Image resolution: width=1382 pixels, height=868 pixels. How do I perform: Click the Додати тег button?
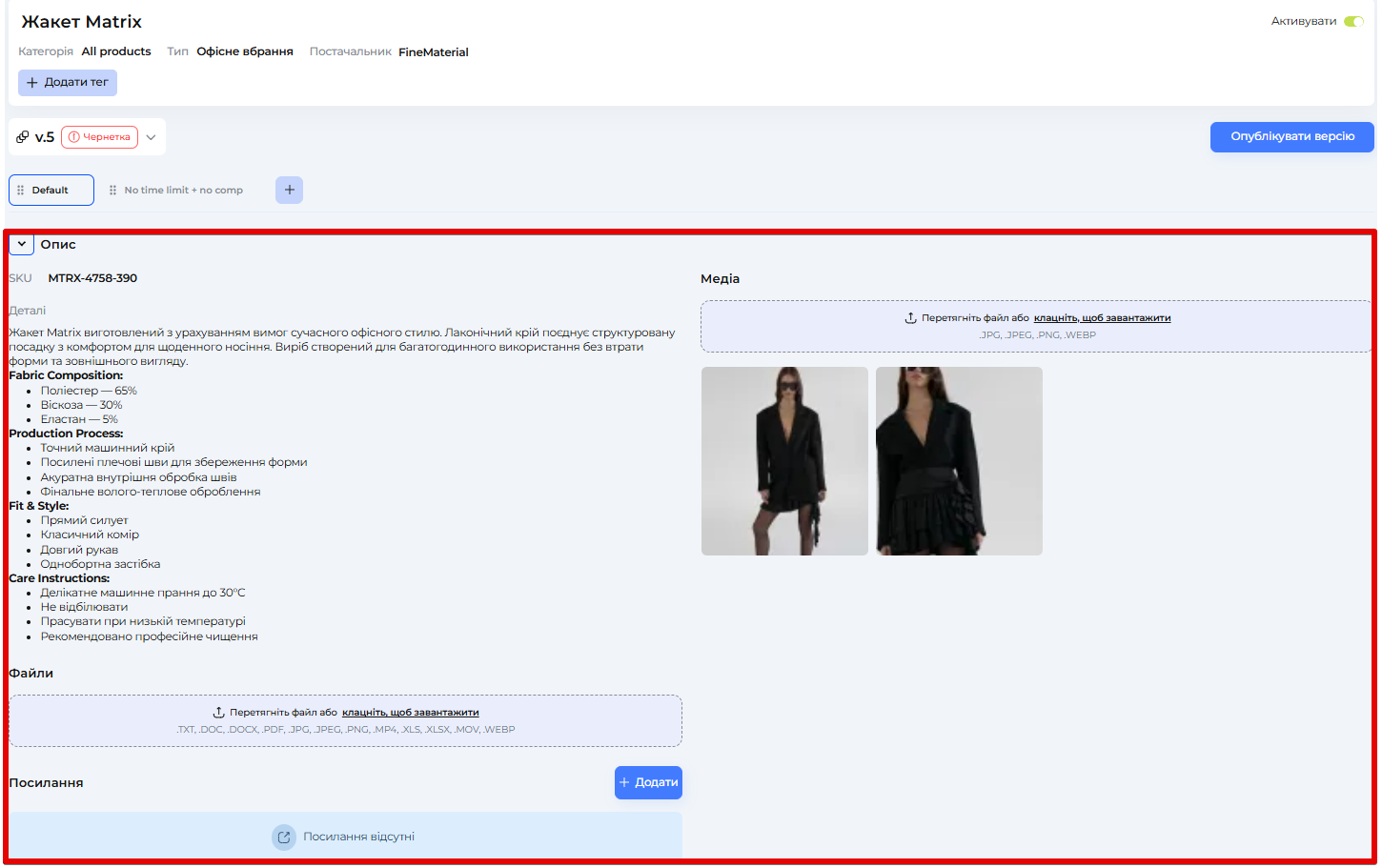[x=68, y=83]
